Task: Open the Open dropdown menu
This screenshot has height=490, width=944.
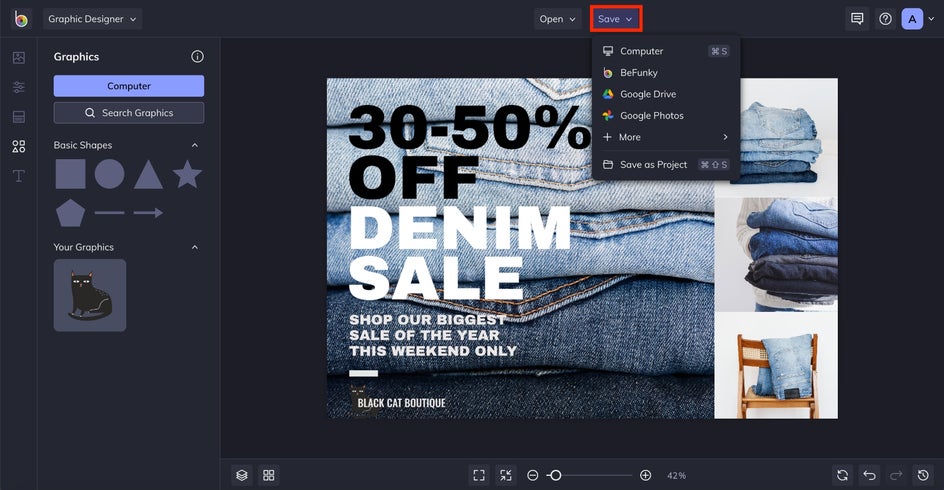Action: pos(557,19)
